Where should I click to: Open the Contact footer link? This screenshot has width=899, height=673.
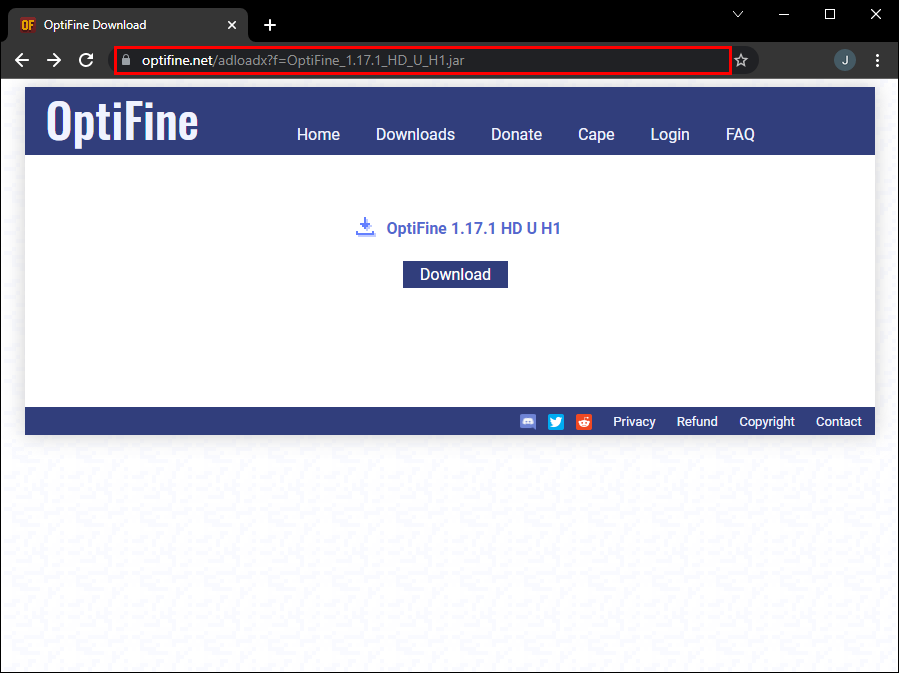pos(838,422)
